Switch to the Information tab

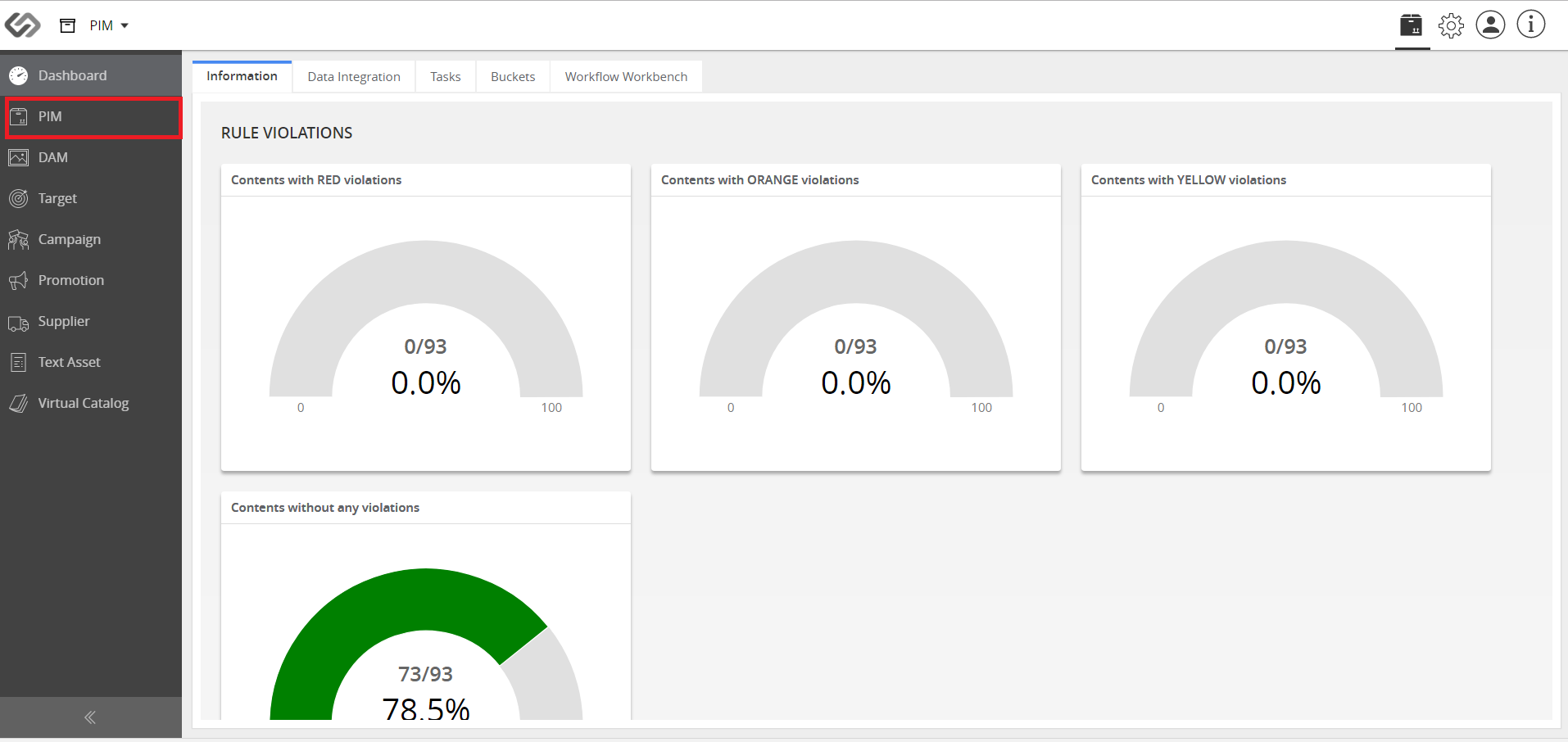(x=242, y=76)
